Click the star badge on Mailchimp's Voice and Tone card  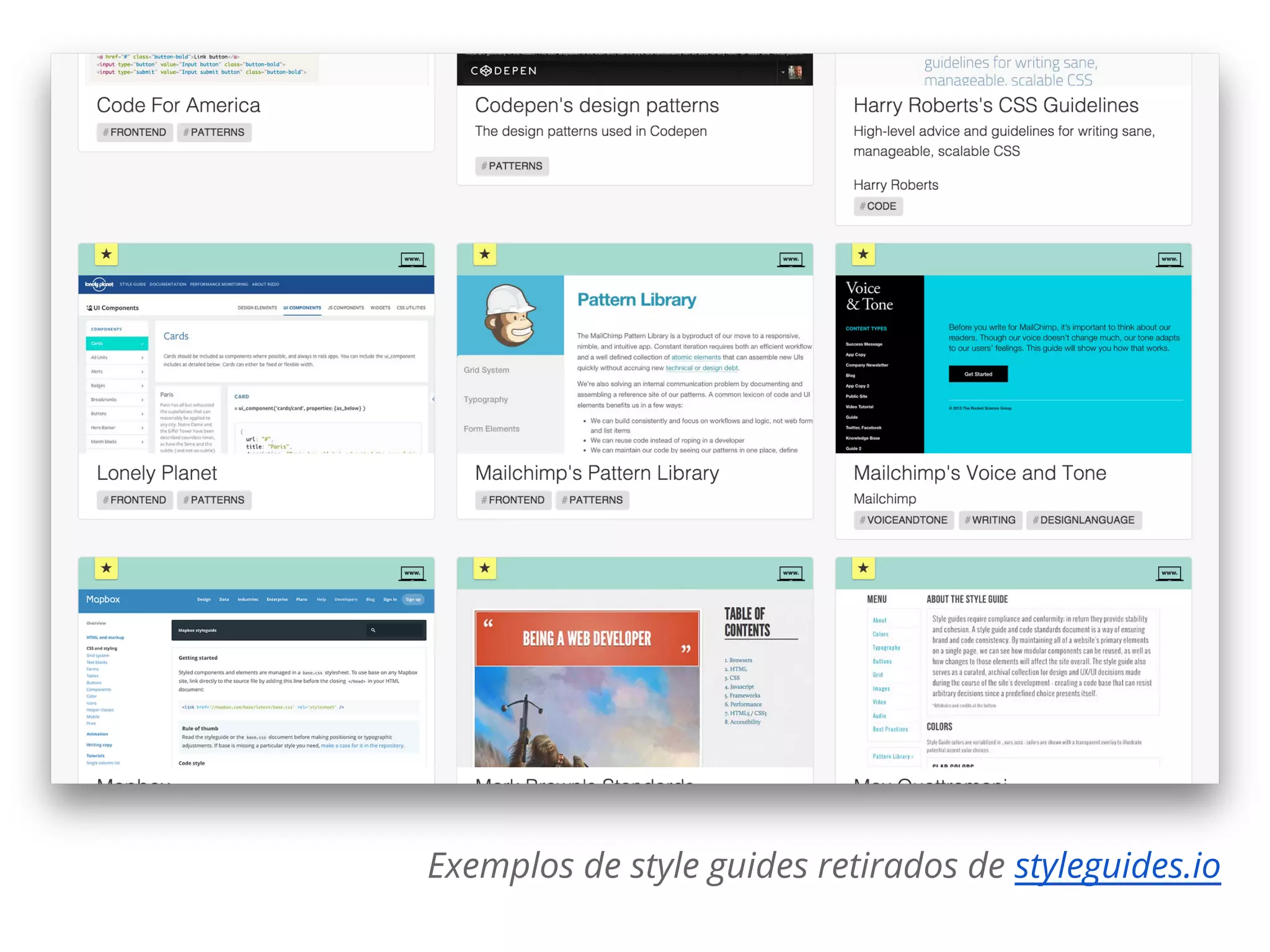pyautogui.click(x=863, y=254)
